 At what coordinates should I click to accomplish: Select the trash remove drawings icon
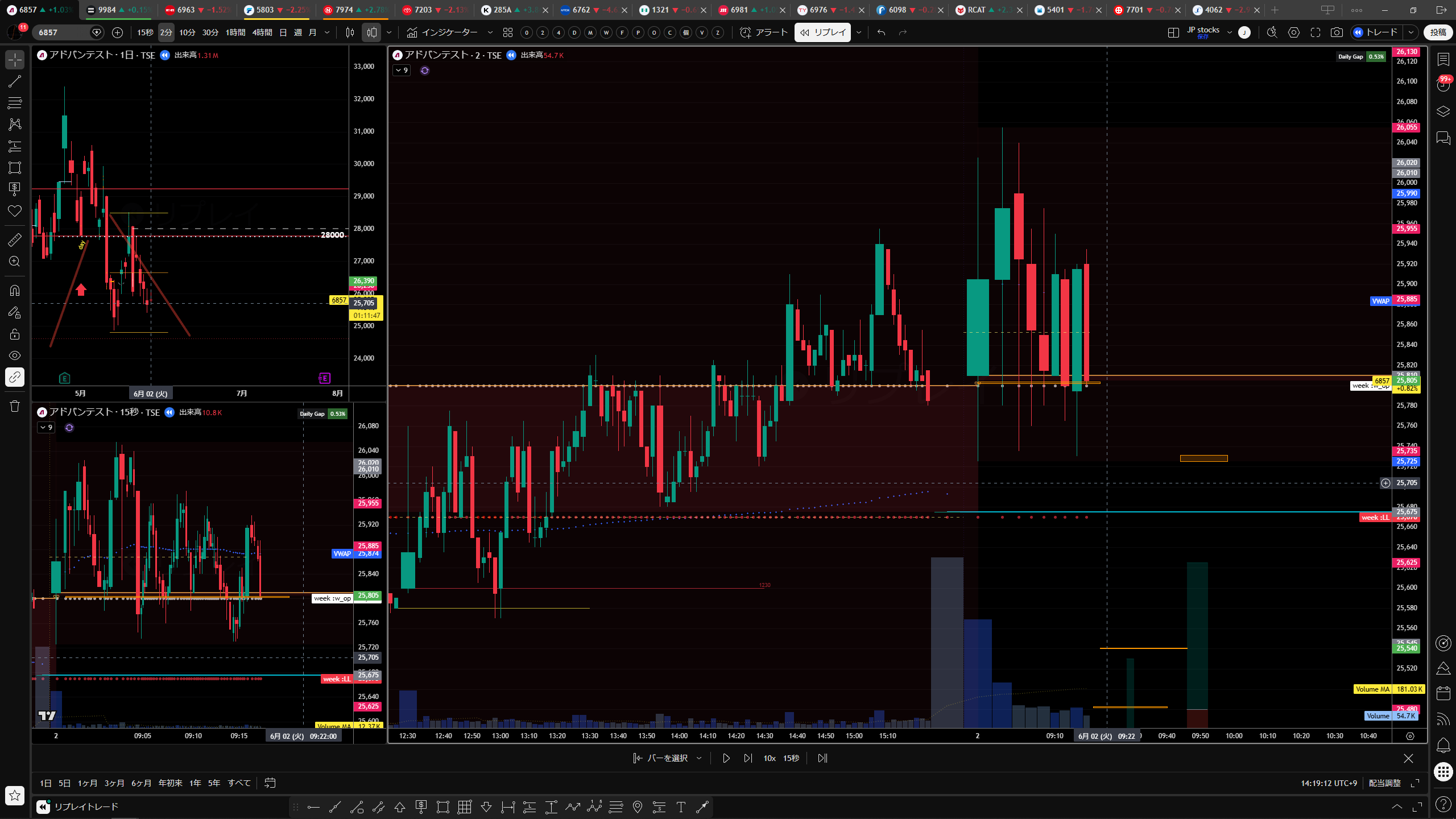15,406
